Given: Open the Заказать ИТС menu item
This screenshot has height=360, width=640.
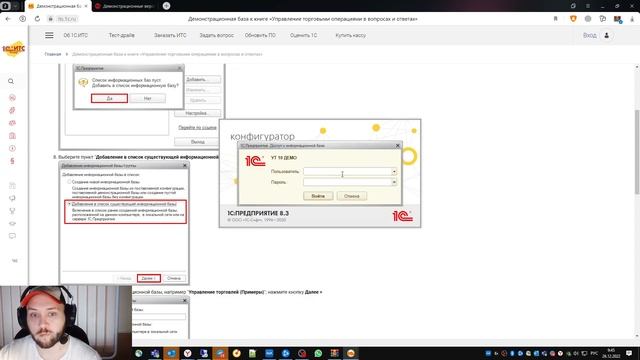Looking at the screenshot, I should (170, 36).
